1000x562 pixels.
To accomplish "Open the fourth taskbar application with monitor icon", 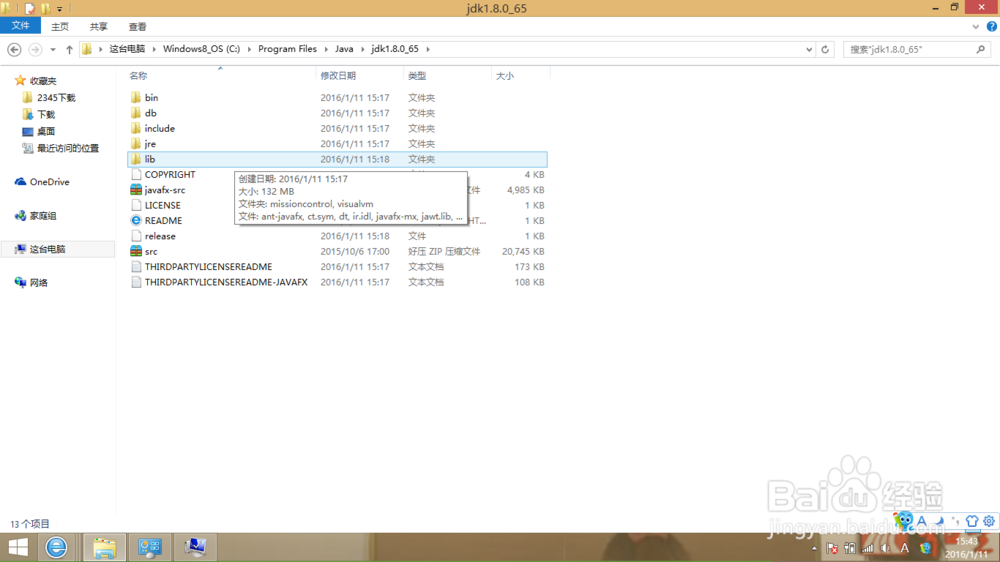I will [195, 547].
